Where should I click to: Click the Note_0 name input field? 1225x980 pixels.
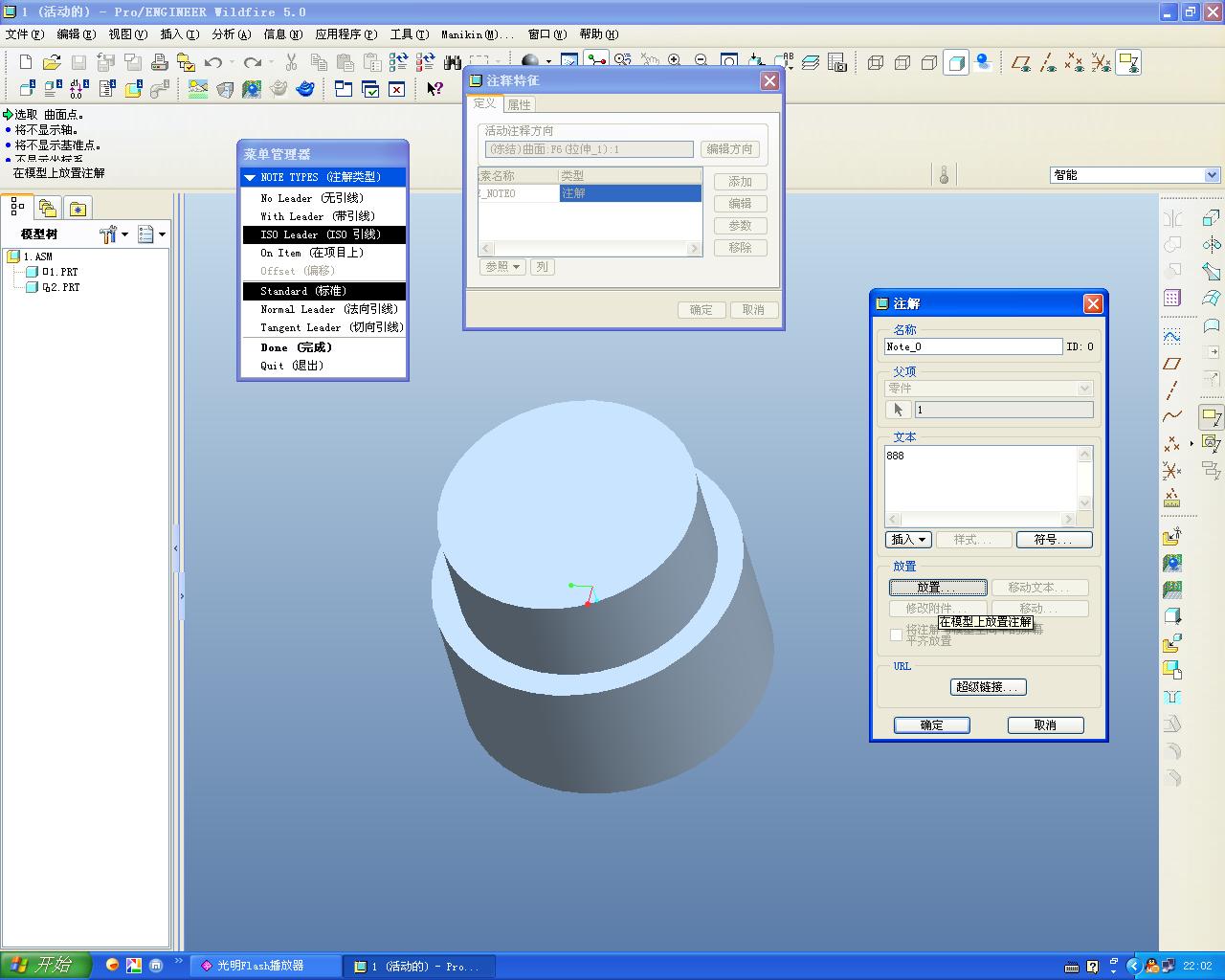pos(972,346)
